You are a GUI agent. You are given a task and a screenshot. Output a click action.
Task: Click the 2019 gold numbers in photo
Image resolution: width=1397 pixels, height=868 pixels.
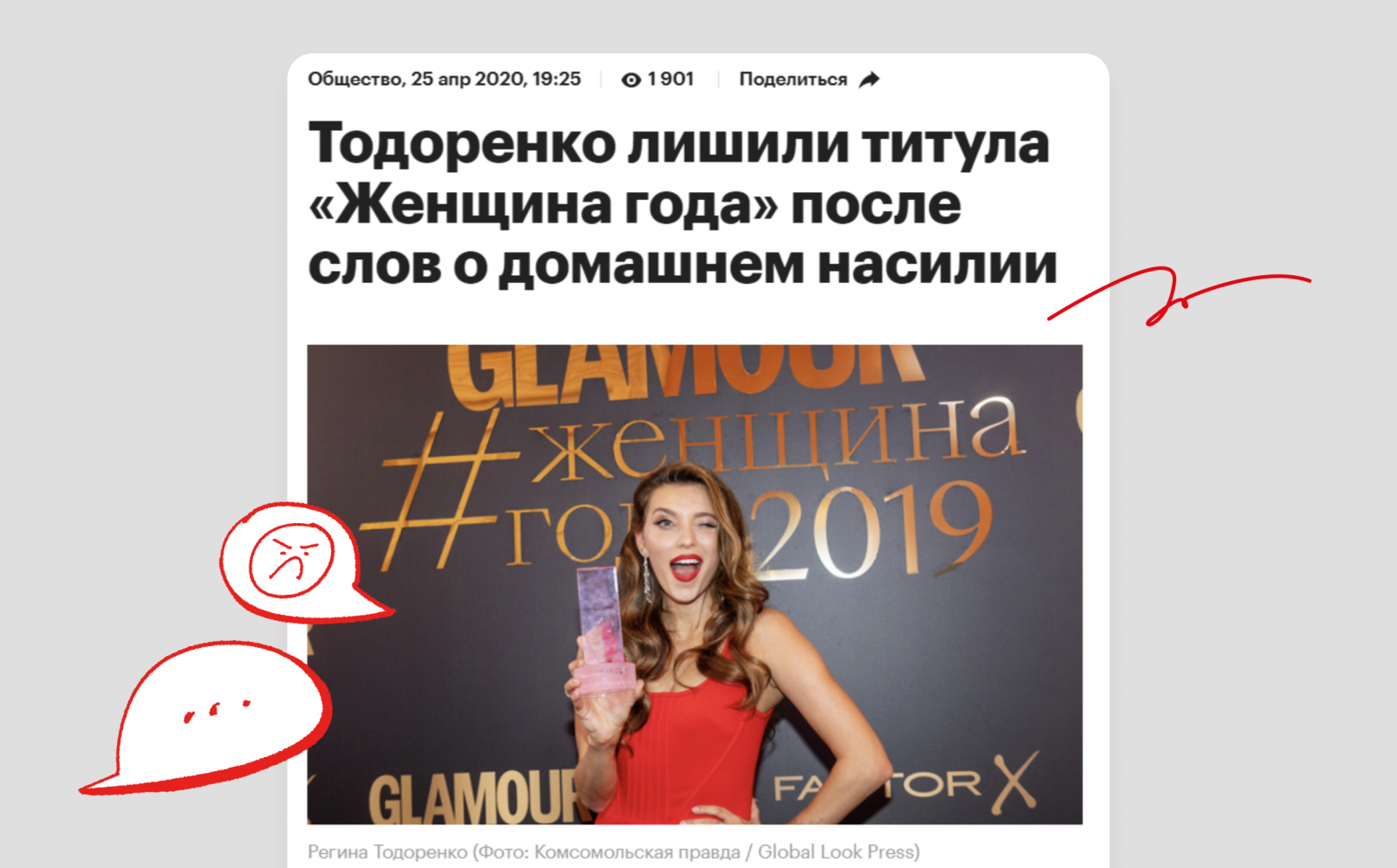point(873,534)
